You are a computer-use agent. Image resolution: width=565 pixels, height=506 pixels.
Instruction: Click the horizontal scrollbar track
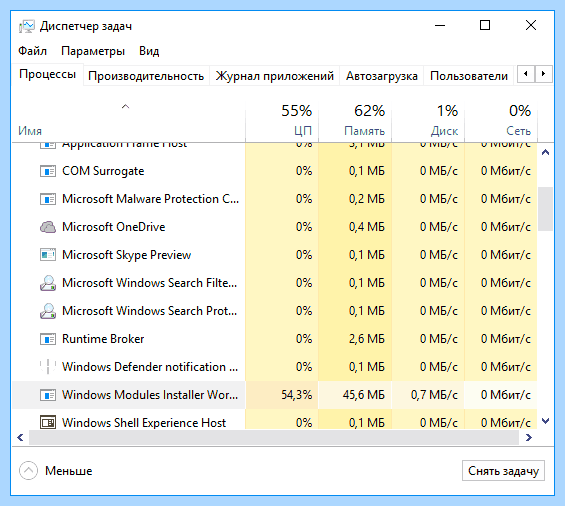(x=274, y=438)
